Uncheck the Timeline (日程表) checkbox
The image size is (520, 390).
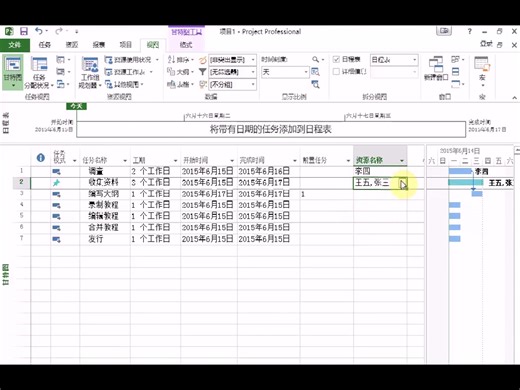(x=336, y=60)
